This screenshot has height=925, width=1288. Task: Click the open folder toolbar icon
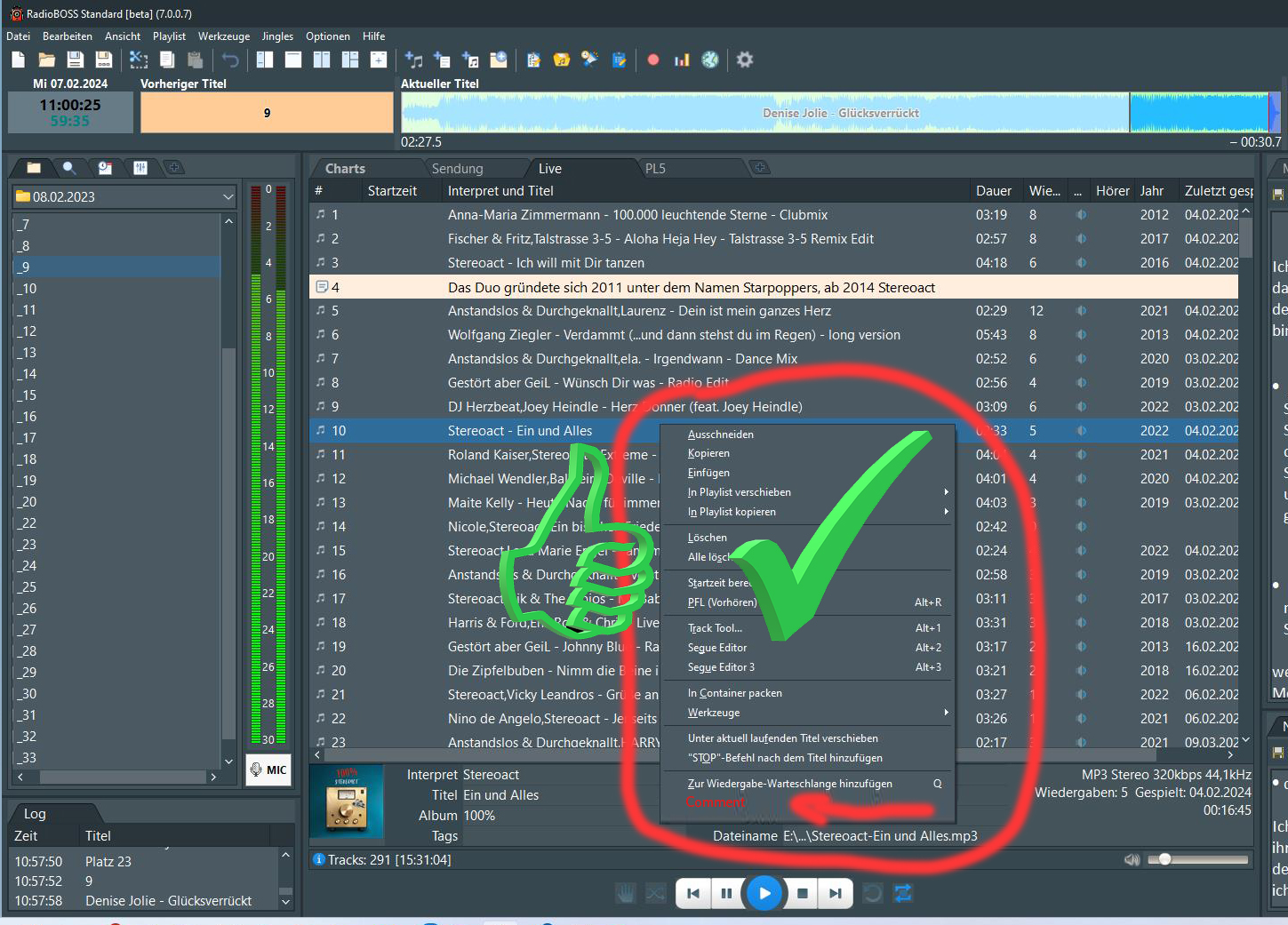pos(46,60)
